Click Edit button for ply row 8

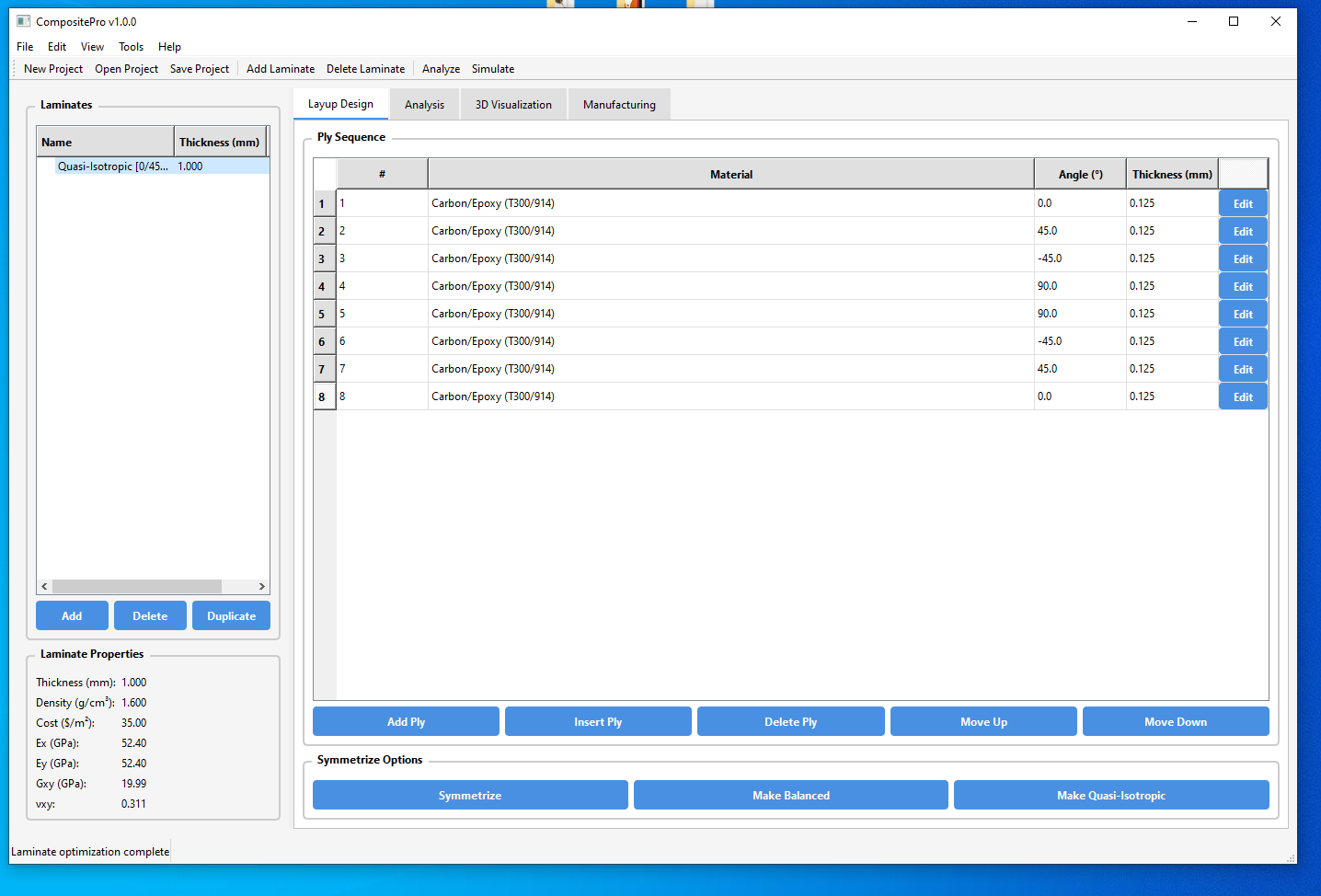pyautogui.click(x=1243, y=396)
